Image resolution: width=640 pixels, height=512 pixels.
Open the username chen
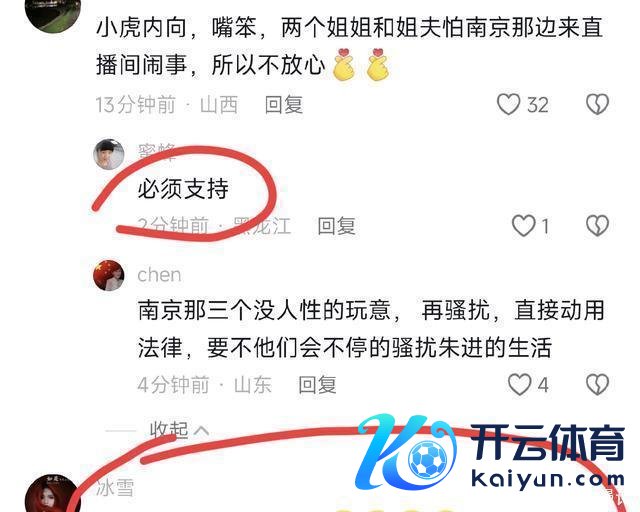click(159, 275)
